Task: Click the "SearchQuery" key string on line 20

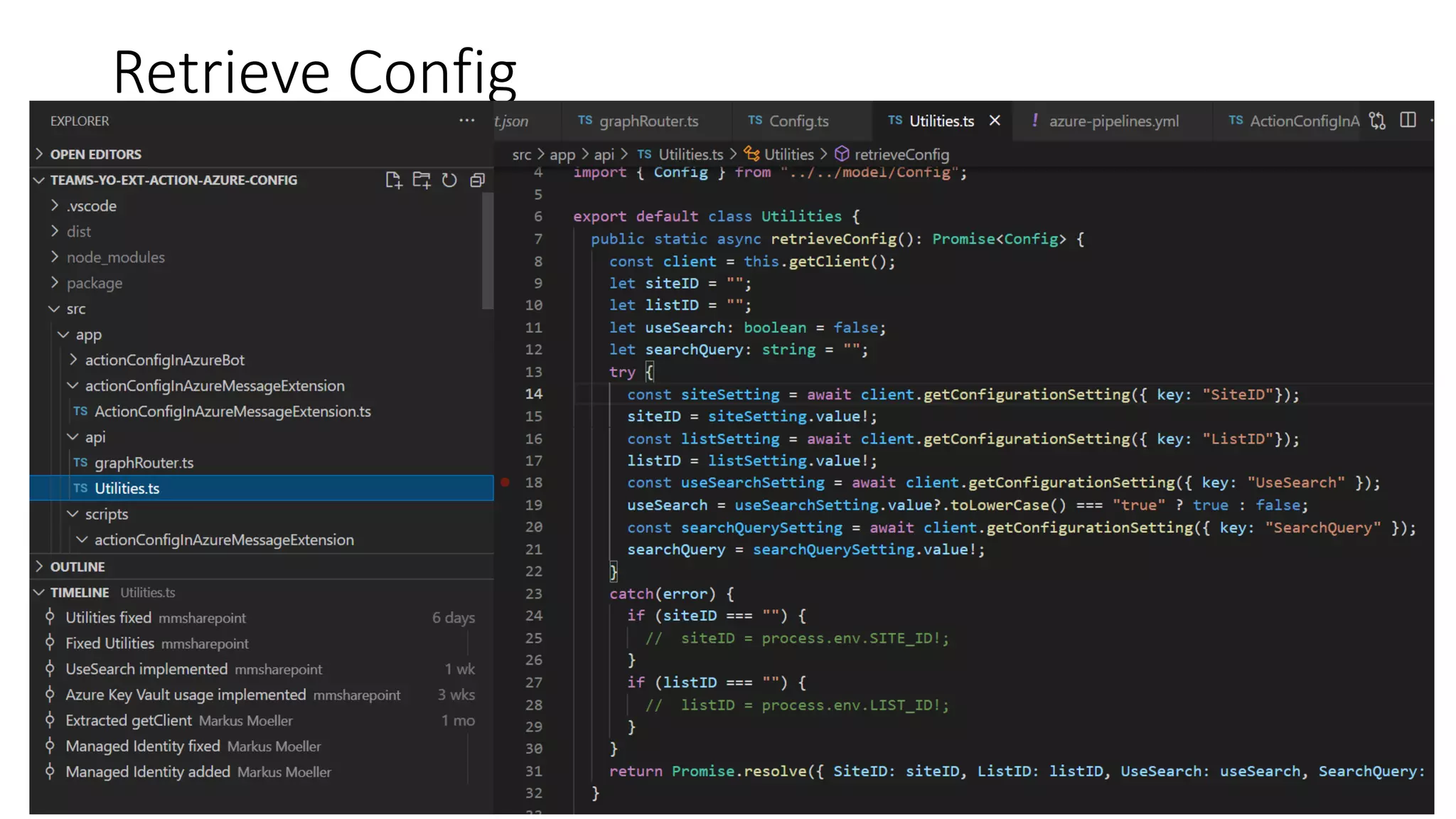Action: tap(1323, 528)
